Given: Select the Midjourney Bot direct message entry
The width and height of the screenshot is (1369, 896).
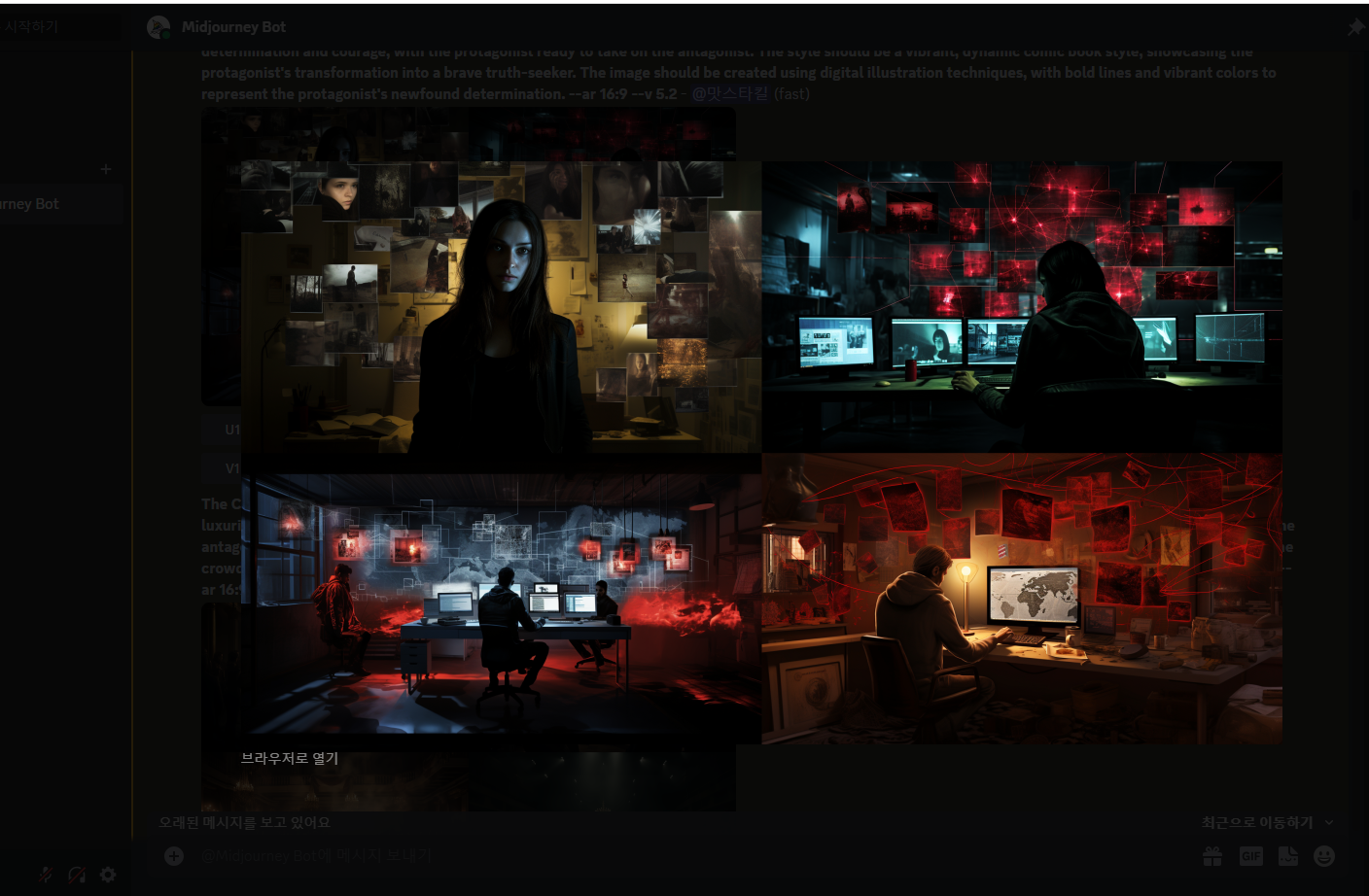Looking at the screenshot, I should (60, 204).
